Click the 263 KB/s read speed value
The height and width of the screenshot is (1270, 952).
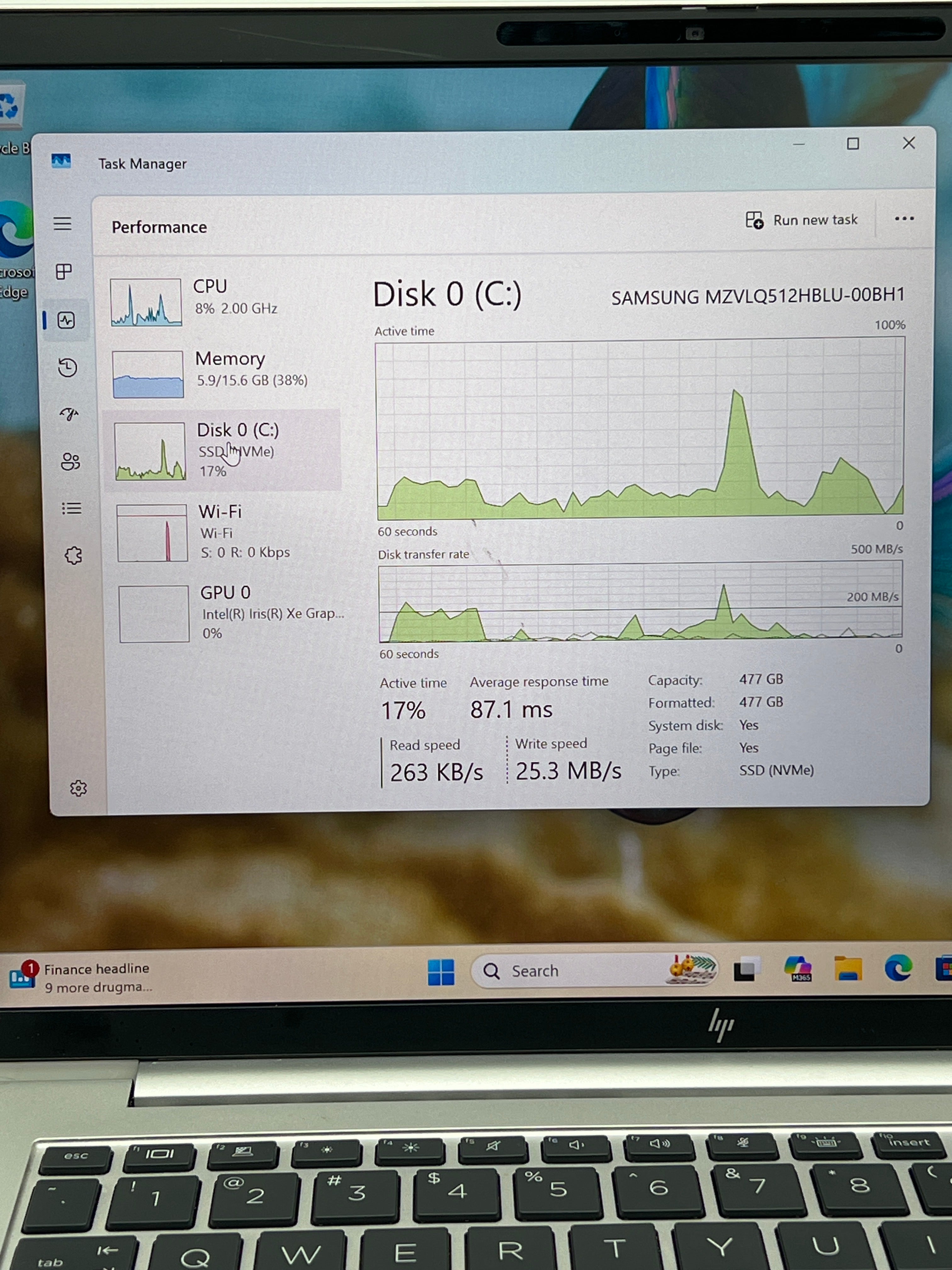pos(436,772)
